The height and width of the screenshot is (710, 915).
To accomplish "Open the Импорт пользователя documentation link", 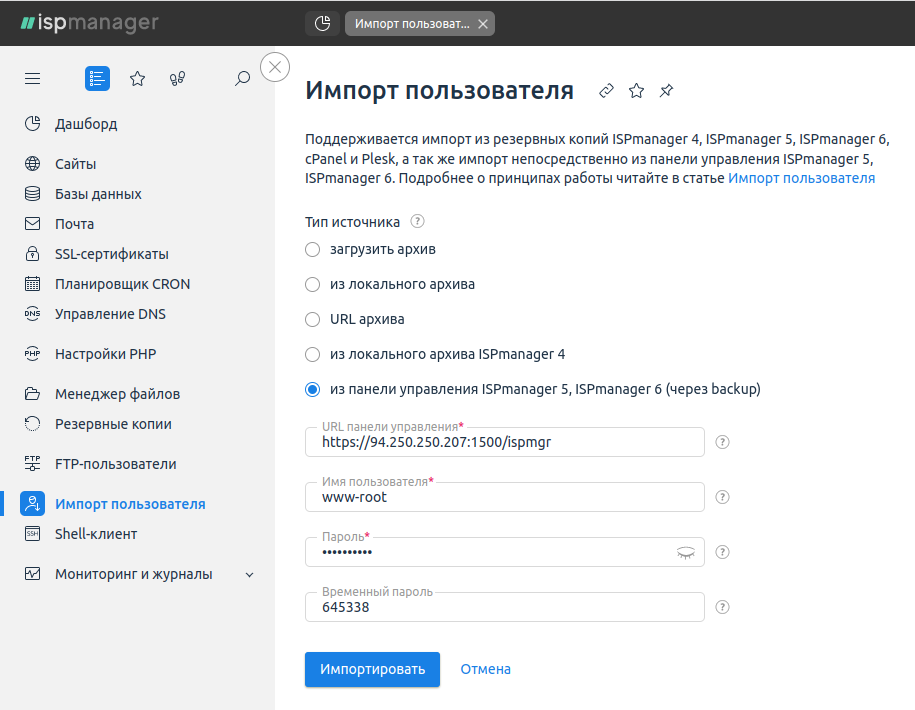I will [x=801, y=178].
